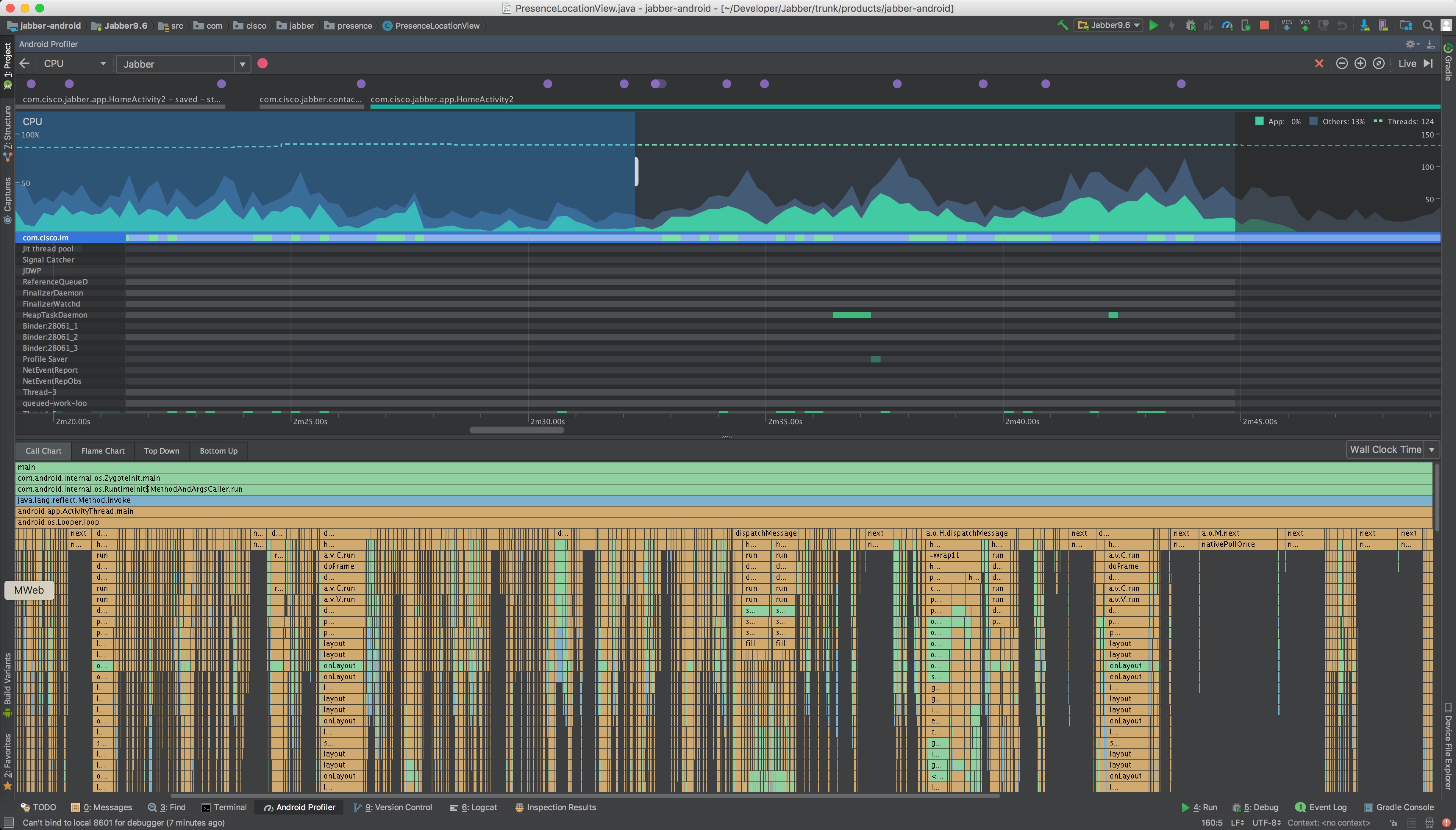
Task: Toggle the Build Variants side panel
Action: tap(7, 686)
